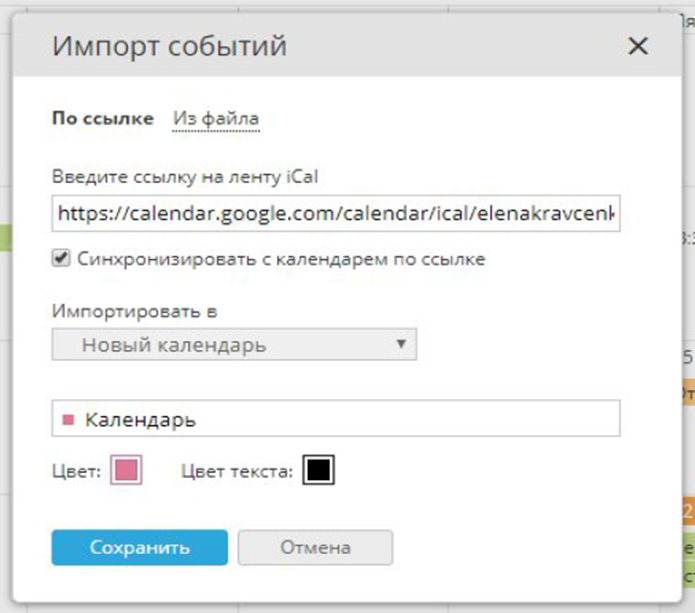The height and width of the screenshot is (613, 695).
Task: Click the arrow on the import target dropdown
Action: (x=401, y=344)
